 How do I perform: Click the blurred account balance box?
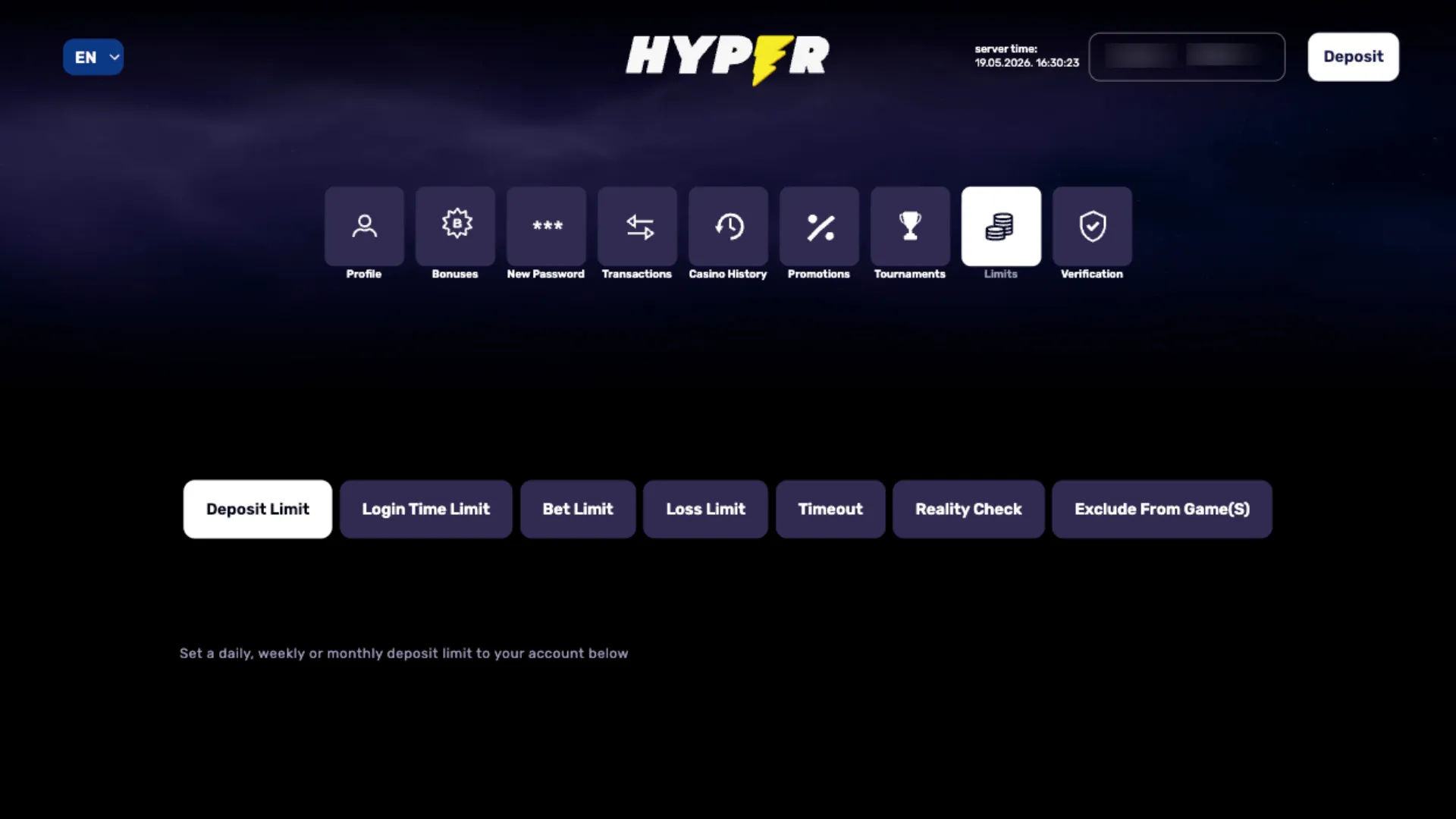(x=1187, y=57)
